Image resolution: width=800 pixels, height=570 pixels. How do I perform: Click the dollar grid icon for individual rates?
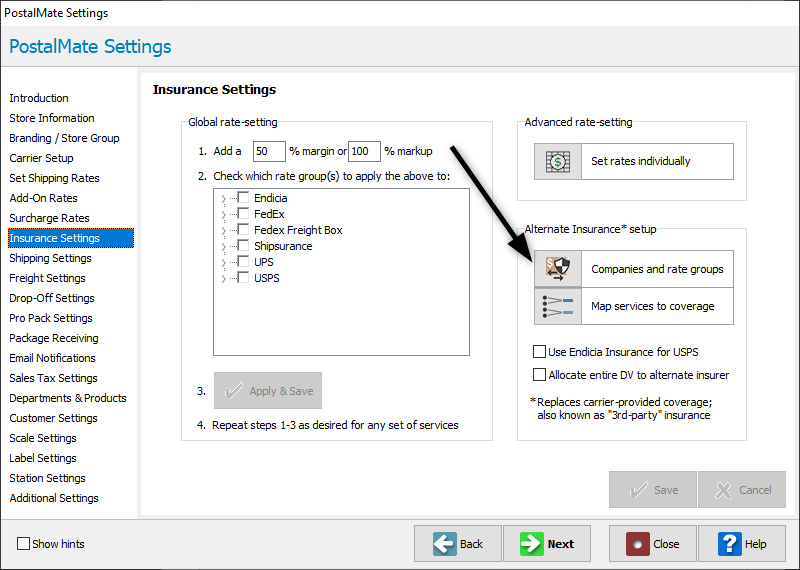[x=558, y=162]
